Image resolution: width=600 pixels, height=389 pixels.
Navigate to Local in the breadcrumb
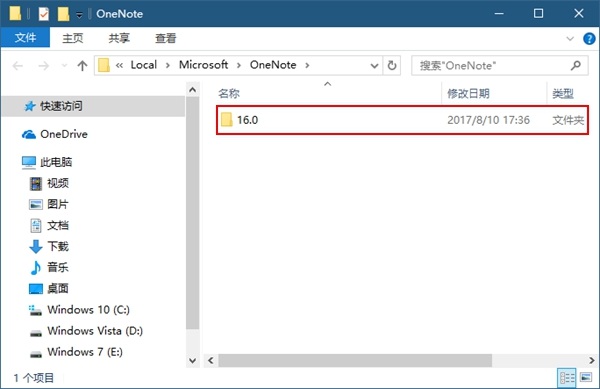pyautogui.click(x=144, y=65)
